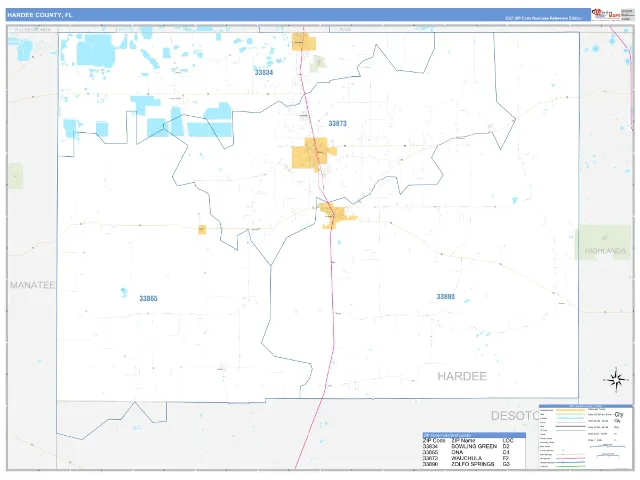Click the compass rose icon

pyautogui.click(x=616, y=380)
